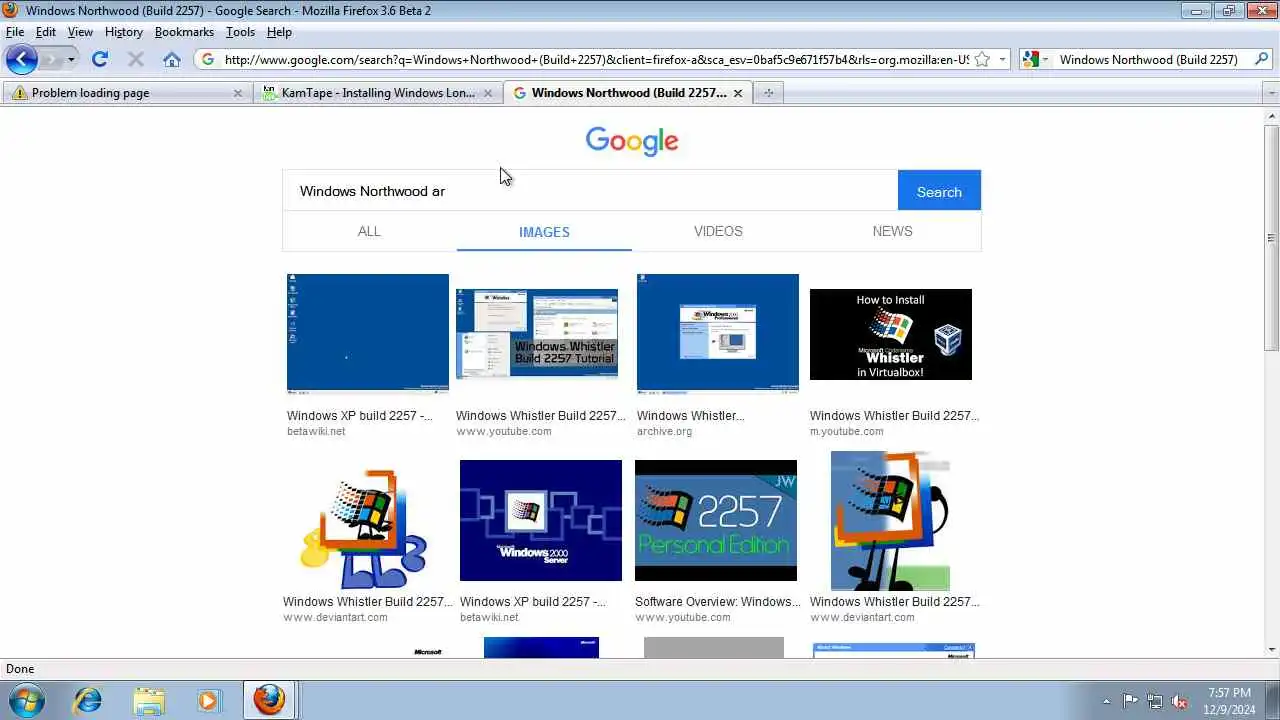Go to the Home page icon
1280x720 pixels.
tap(172, 59)
